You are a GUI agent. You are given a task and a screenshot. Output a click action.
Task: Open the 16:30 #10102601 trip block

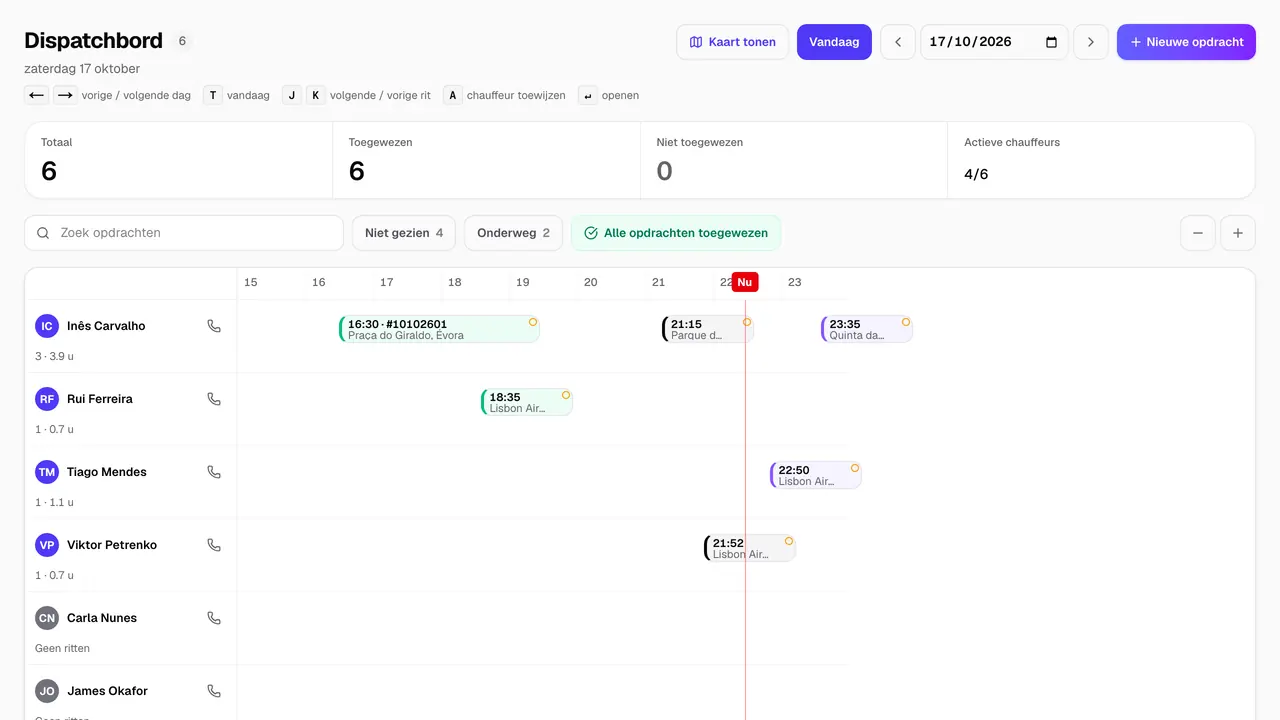pyautogui.click(x=440, y=329)
